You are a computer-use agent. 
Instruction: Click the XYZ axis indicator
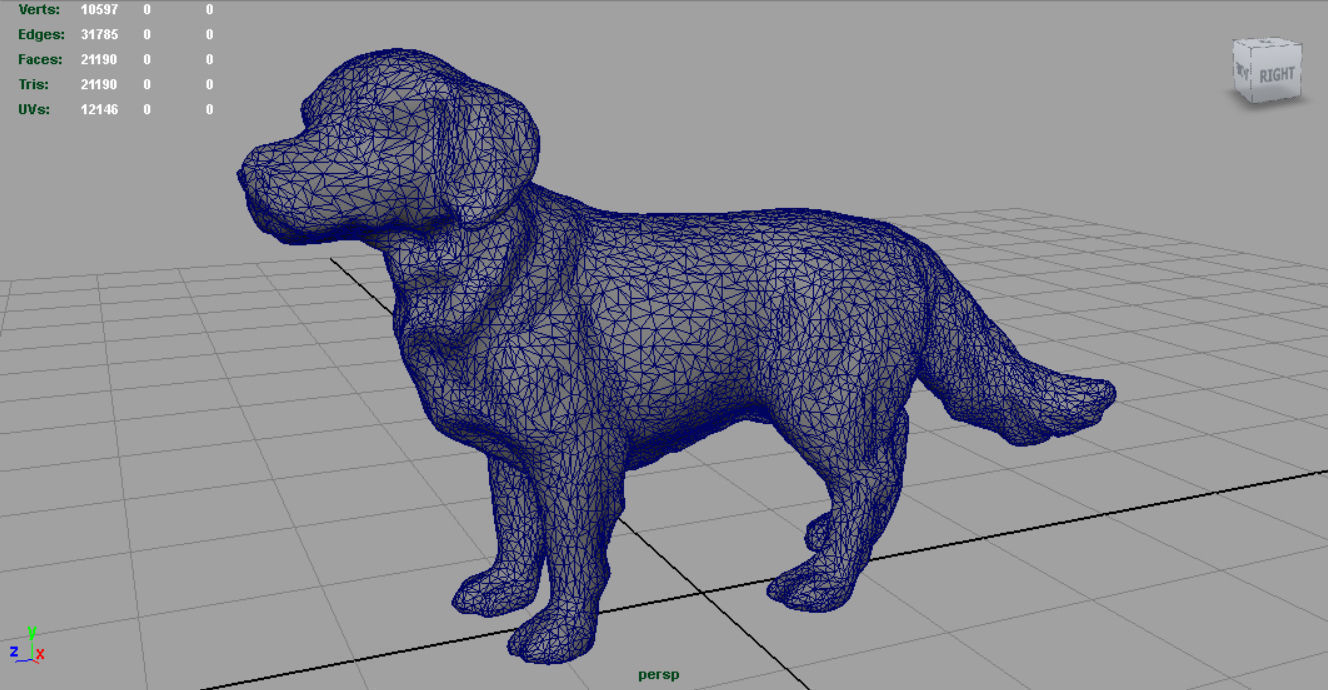(x=27, y=645)
